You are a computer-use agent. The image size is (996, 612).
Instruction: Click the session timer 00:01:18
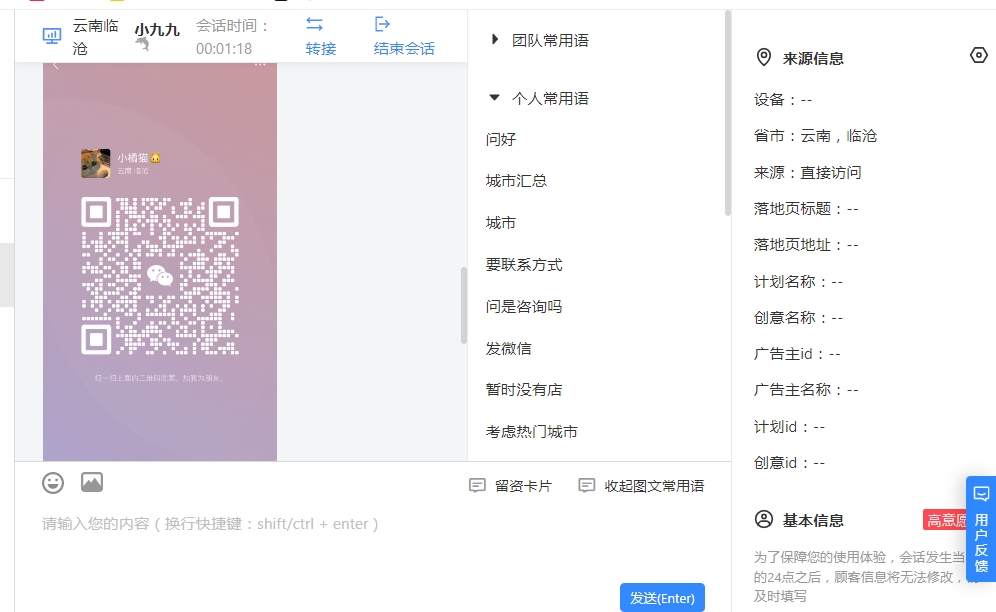[x=224, y=49]
